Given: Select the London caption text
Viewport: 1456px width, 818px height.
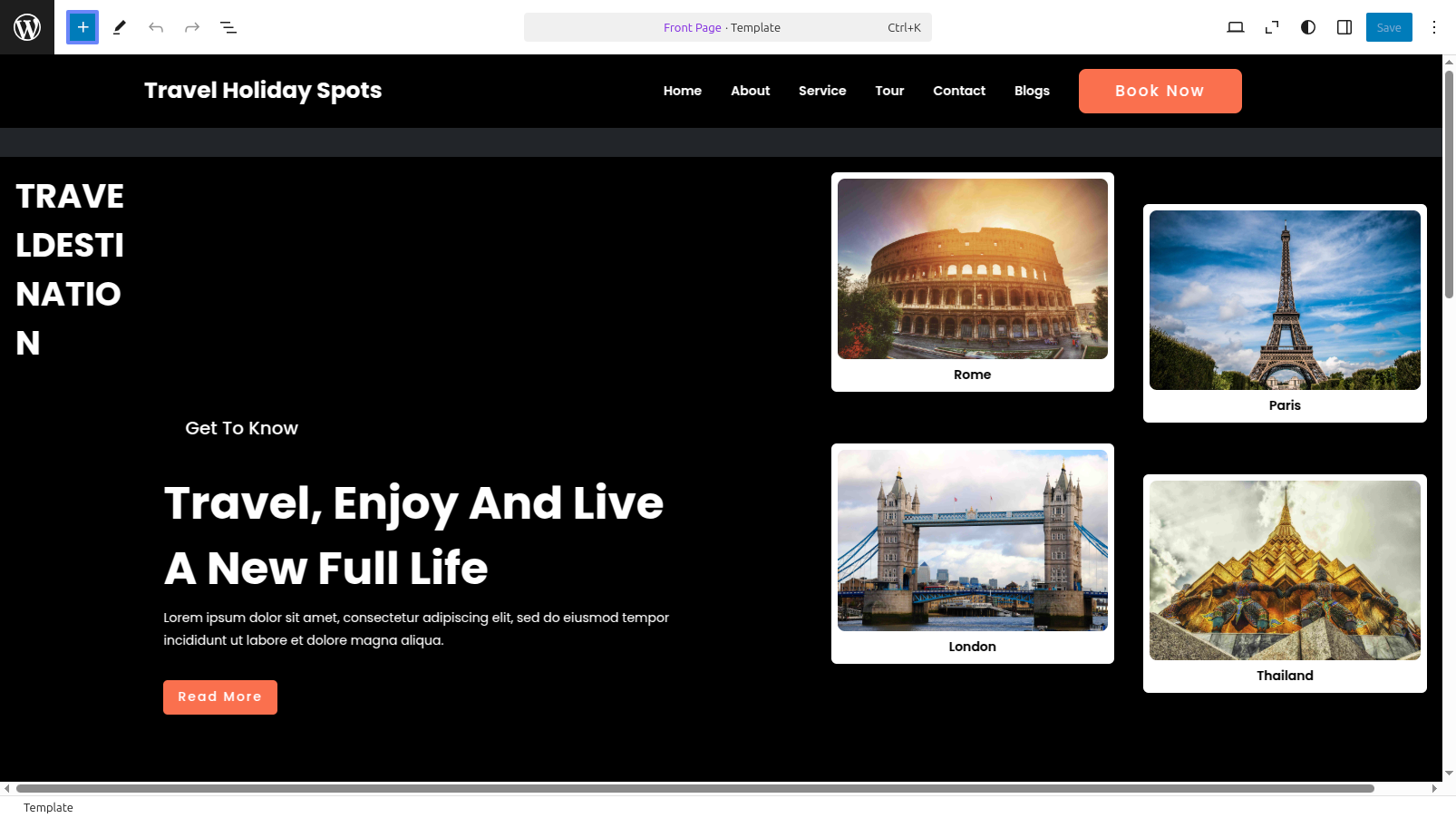Looking at the screenshot, I should pyautogui.click(x=973, y=647).
